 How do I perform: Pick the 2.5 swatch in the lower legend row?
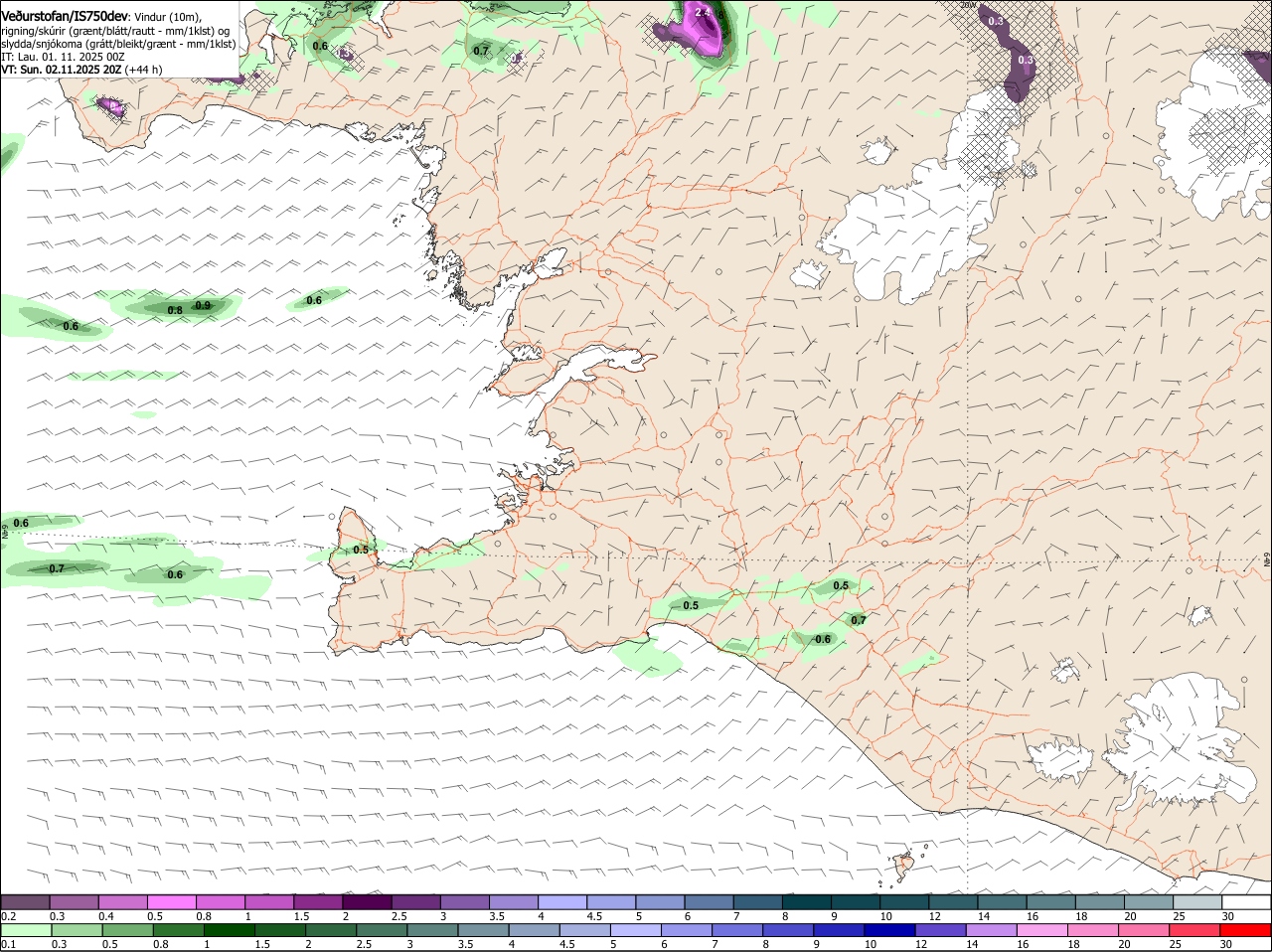[x=382, y=930]
